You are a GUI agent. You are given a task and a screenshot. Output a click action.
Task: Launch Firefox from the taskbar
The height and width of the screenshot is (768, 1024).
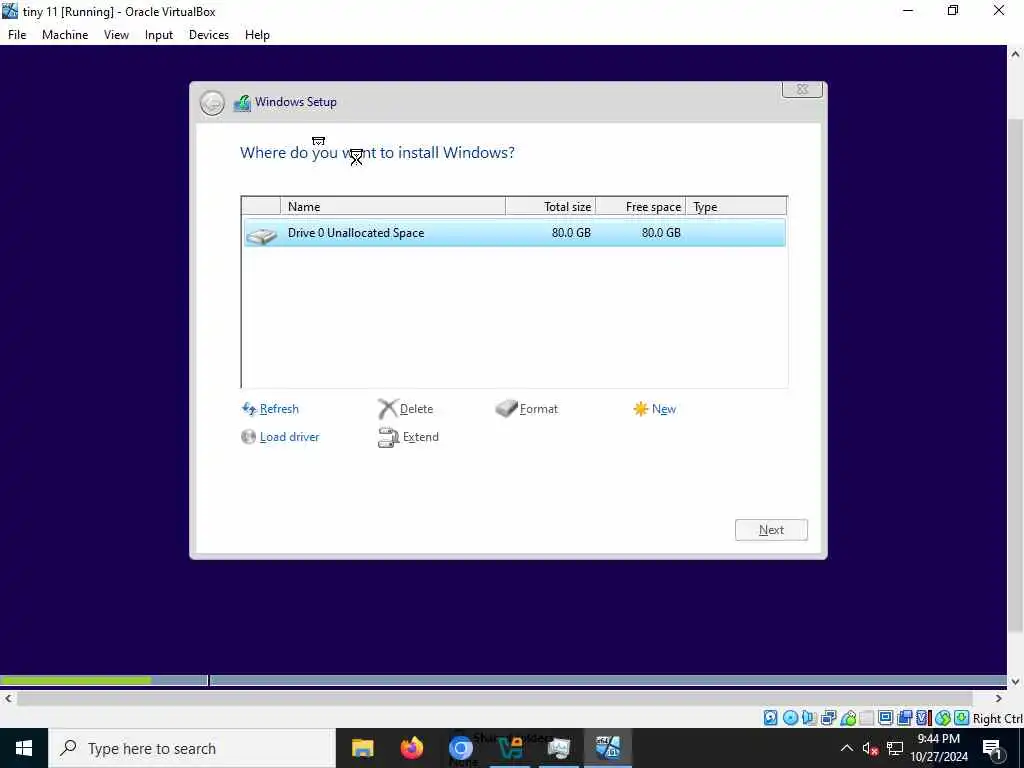tap(411, 748)
